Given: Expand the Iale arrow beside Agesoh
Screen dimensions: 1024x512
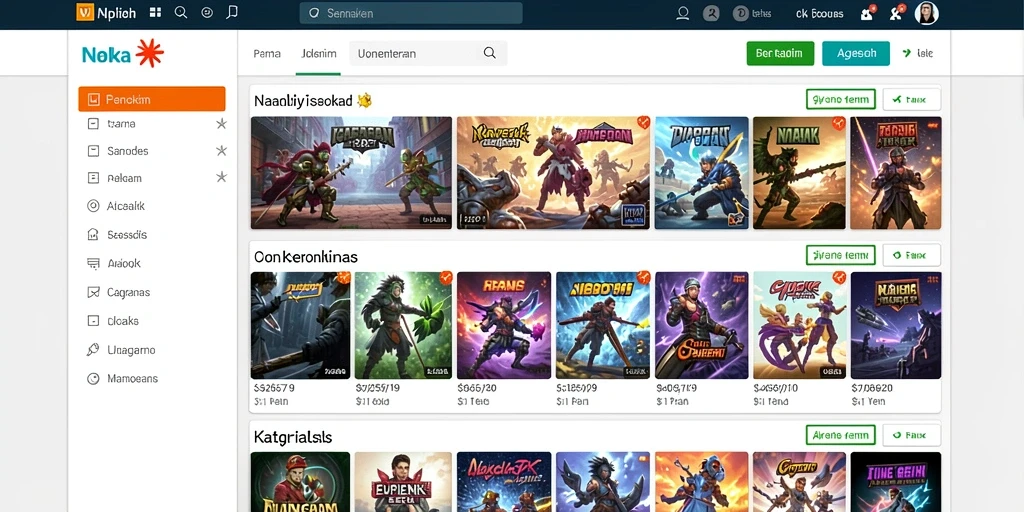Looking at the screenshot, I should pos(917,54).
